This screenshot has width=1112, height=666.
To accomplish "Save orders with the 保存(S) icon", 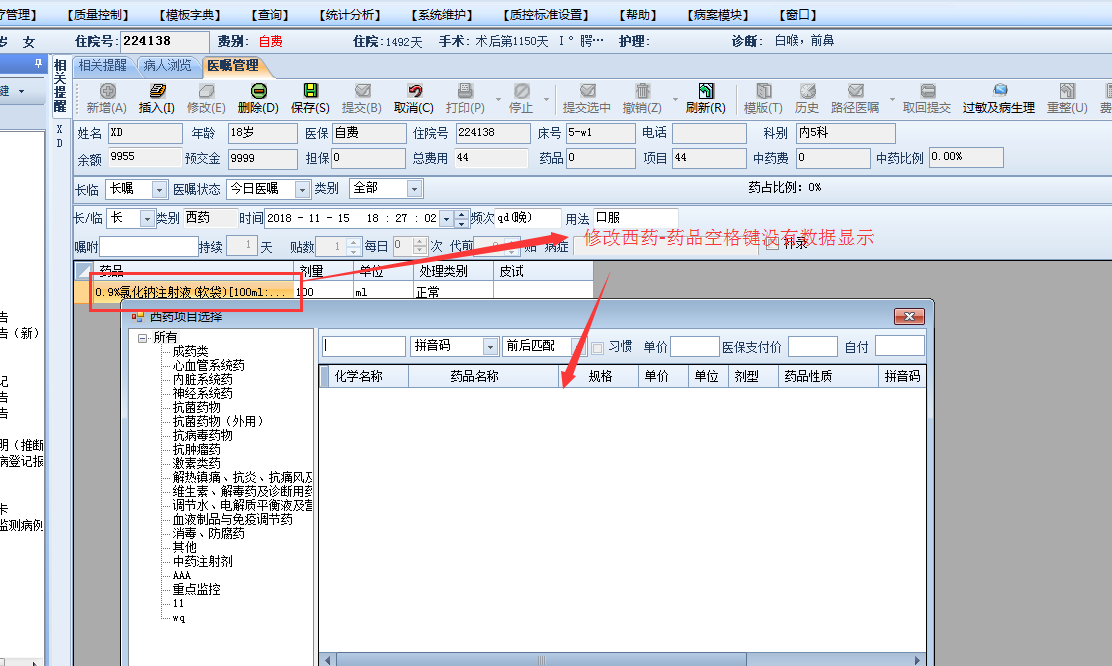I will click(x=311, y=91).
